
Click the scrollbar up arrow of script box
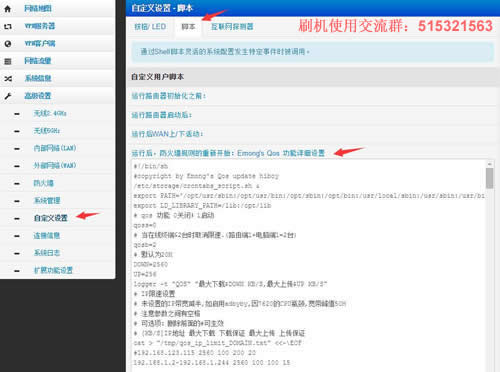[x=489, y=164]
